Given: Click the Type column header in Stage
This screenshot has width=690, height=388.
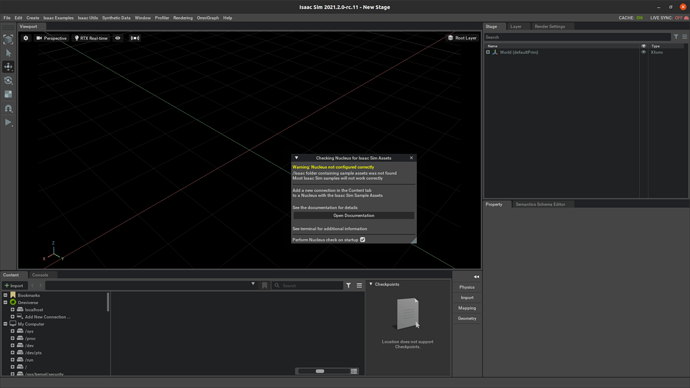Looking at the screenshot, I should pos(655,46).
